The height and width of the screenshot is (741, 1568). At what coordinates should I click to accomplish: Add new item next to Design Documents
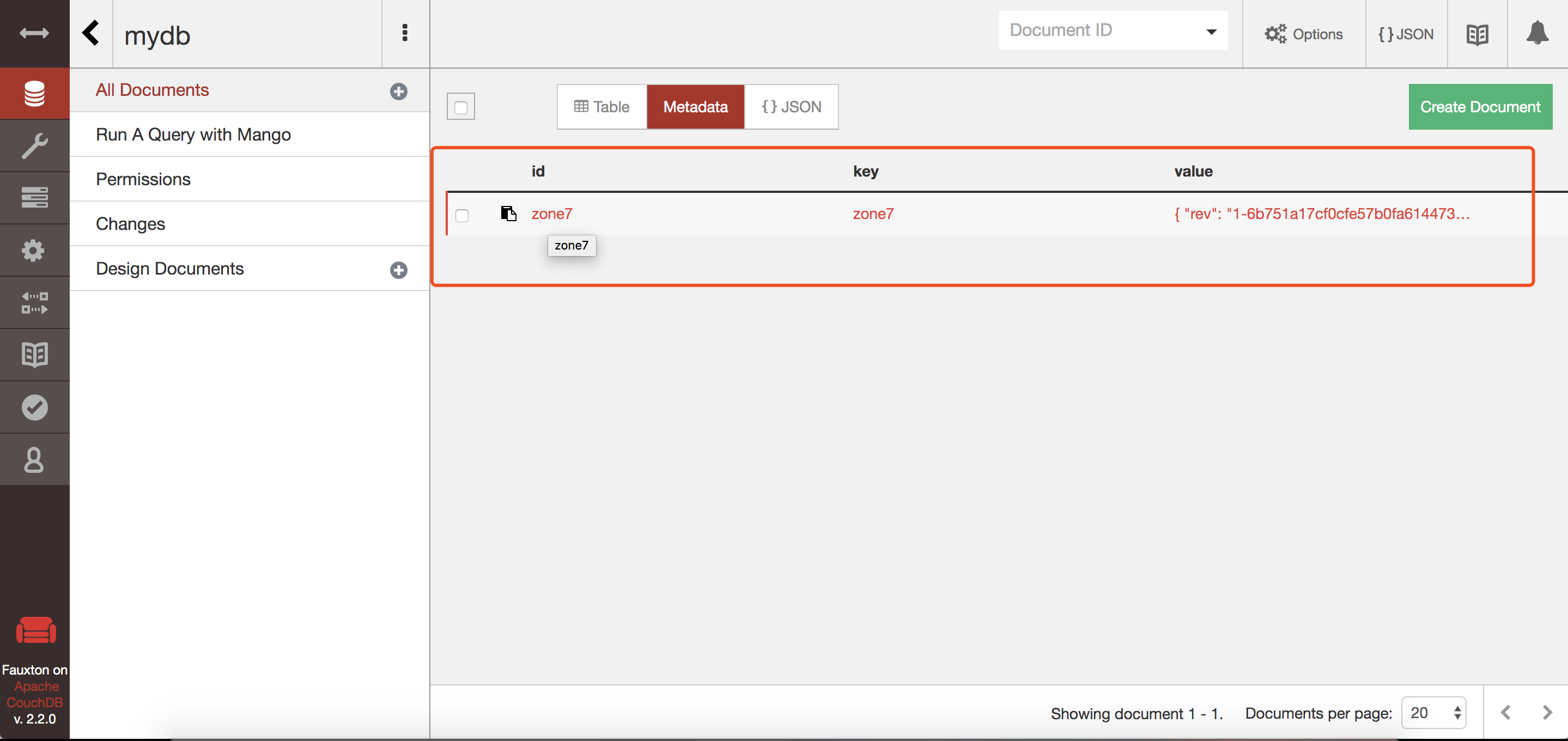point(399,270)
